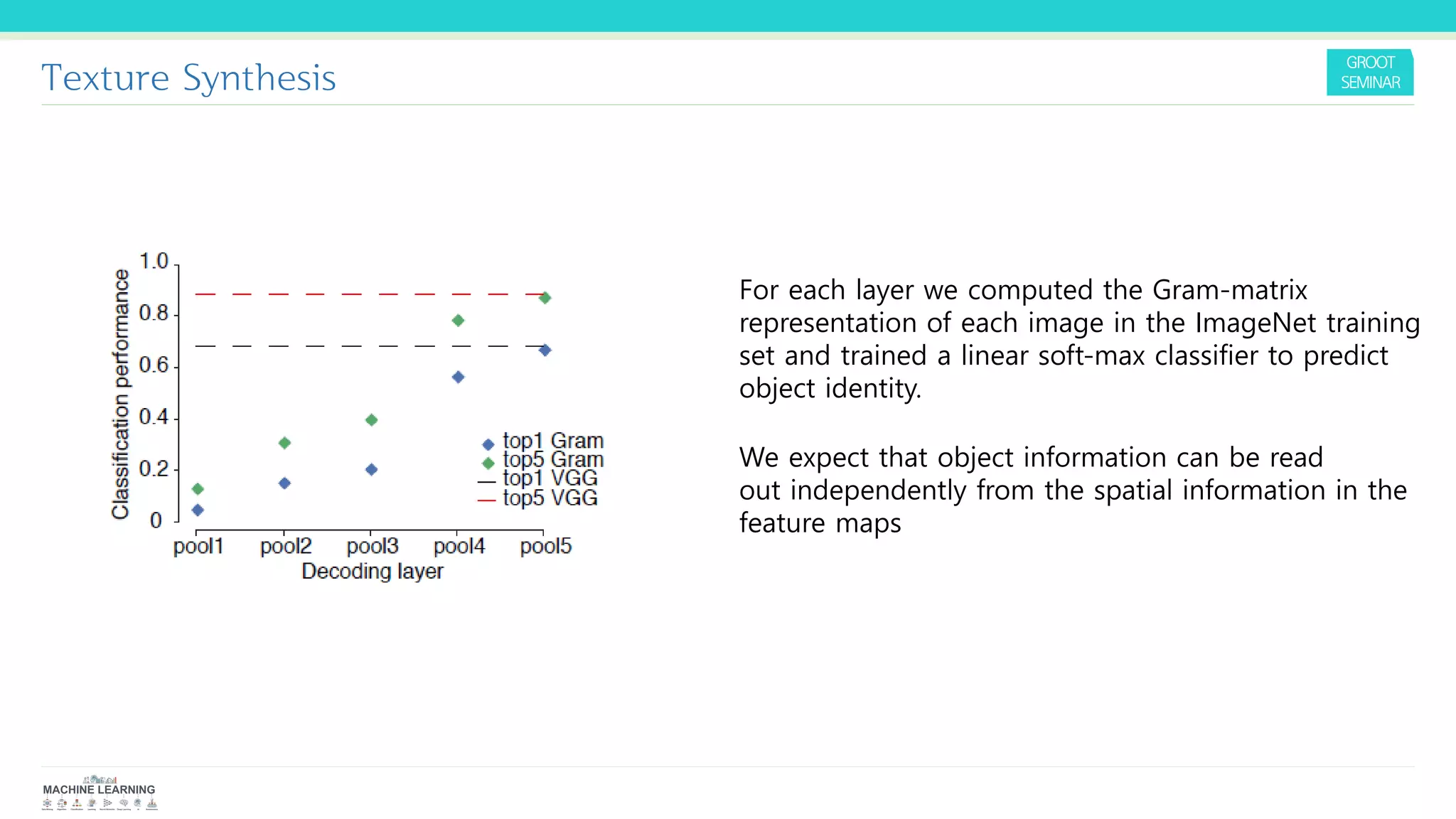Click the Classification icon in footer logo
Image resolution: width=1456 pixels, height=819 pixels.
(x=77, y=803)
